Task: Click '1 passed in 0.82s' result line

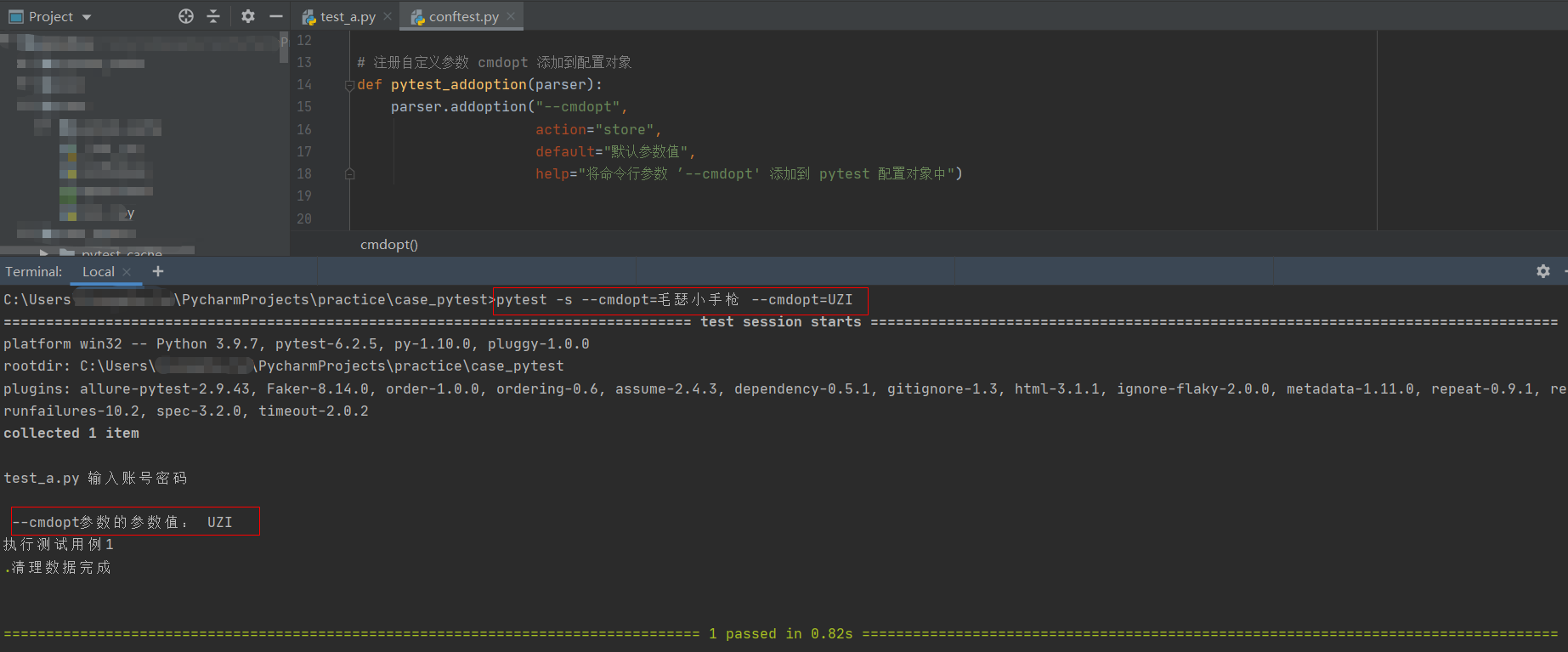Action: 781,634
